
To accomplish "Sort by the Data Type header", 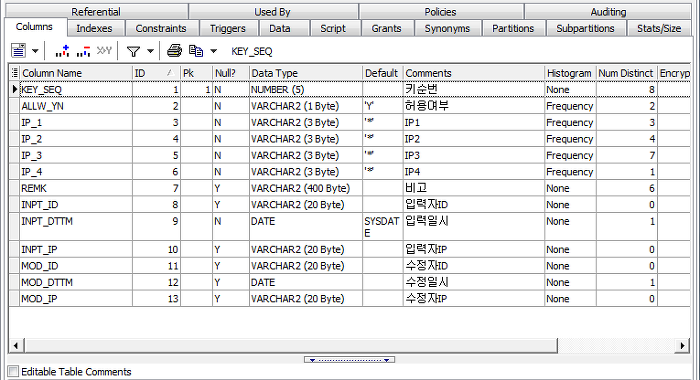I will [x=306, y=73].
